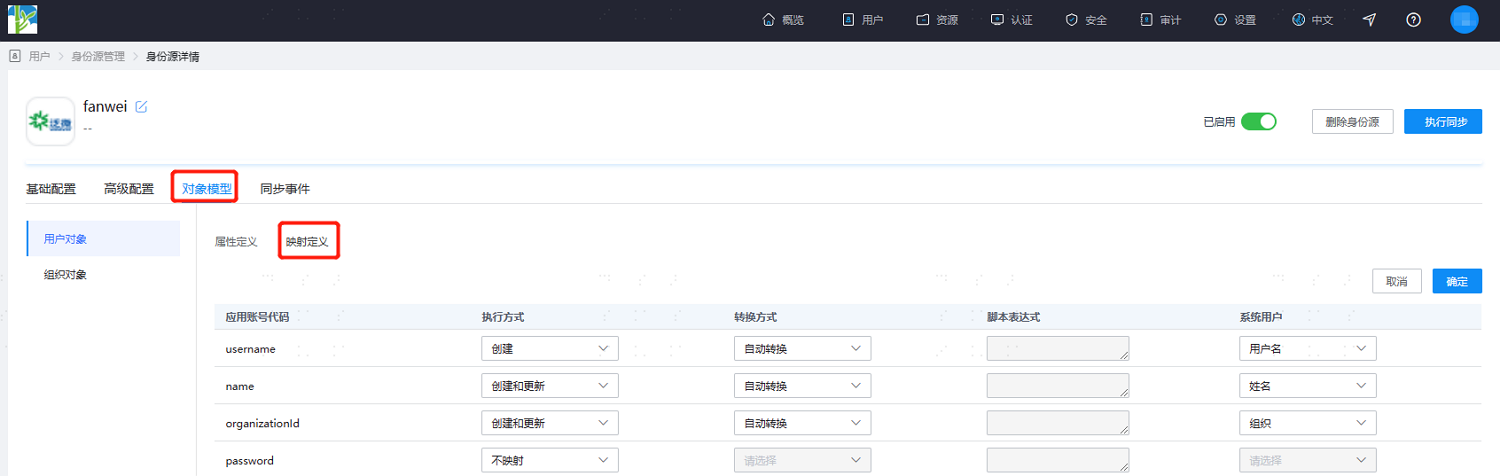This screenshot has width=1500, height=476.
Task: Open the 属性定义 sub-tab
Action: pyautogui.click(x=236, y=242)
